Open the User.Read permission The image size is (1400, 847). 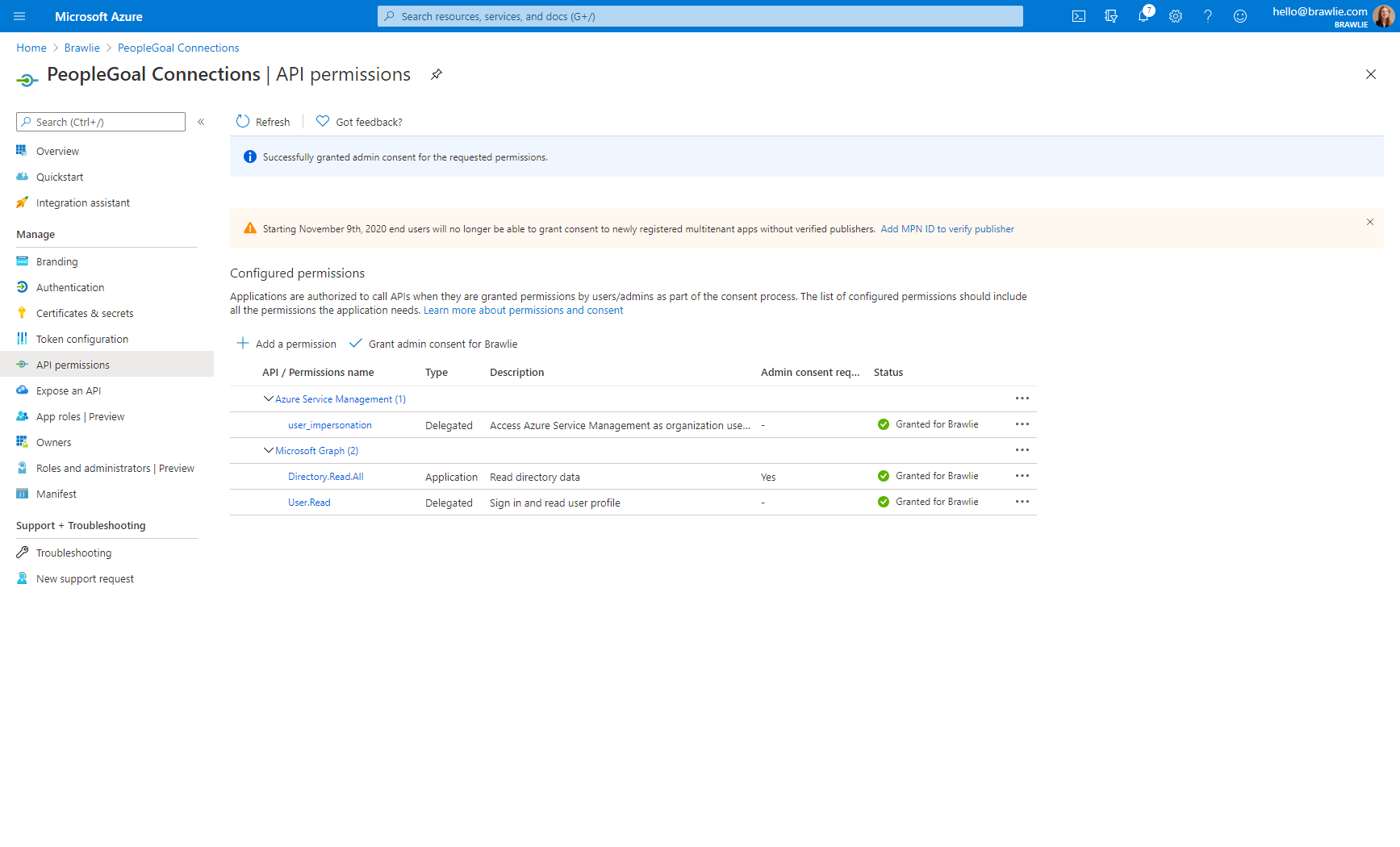309,503
